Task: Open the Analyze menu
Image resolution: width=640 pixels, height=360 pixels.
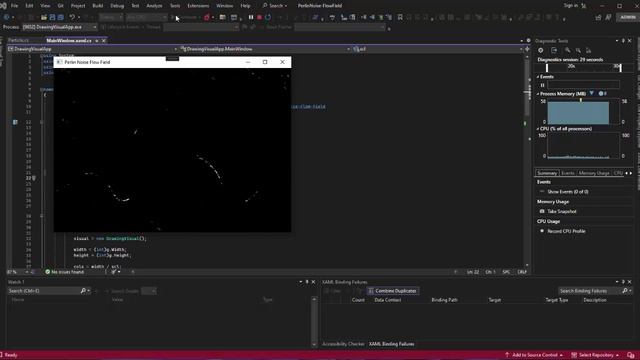Action: tap(154, 6)
